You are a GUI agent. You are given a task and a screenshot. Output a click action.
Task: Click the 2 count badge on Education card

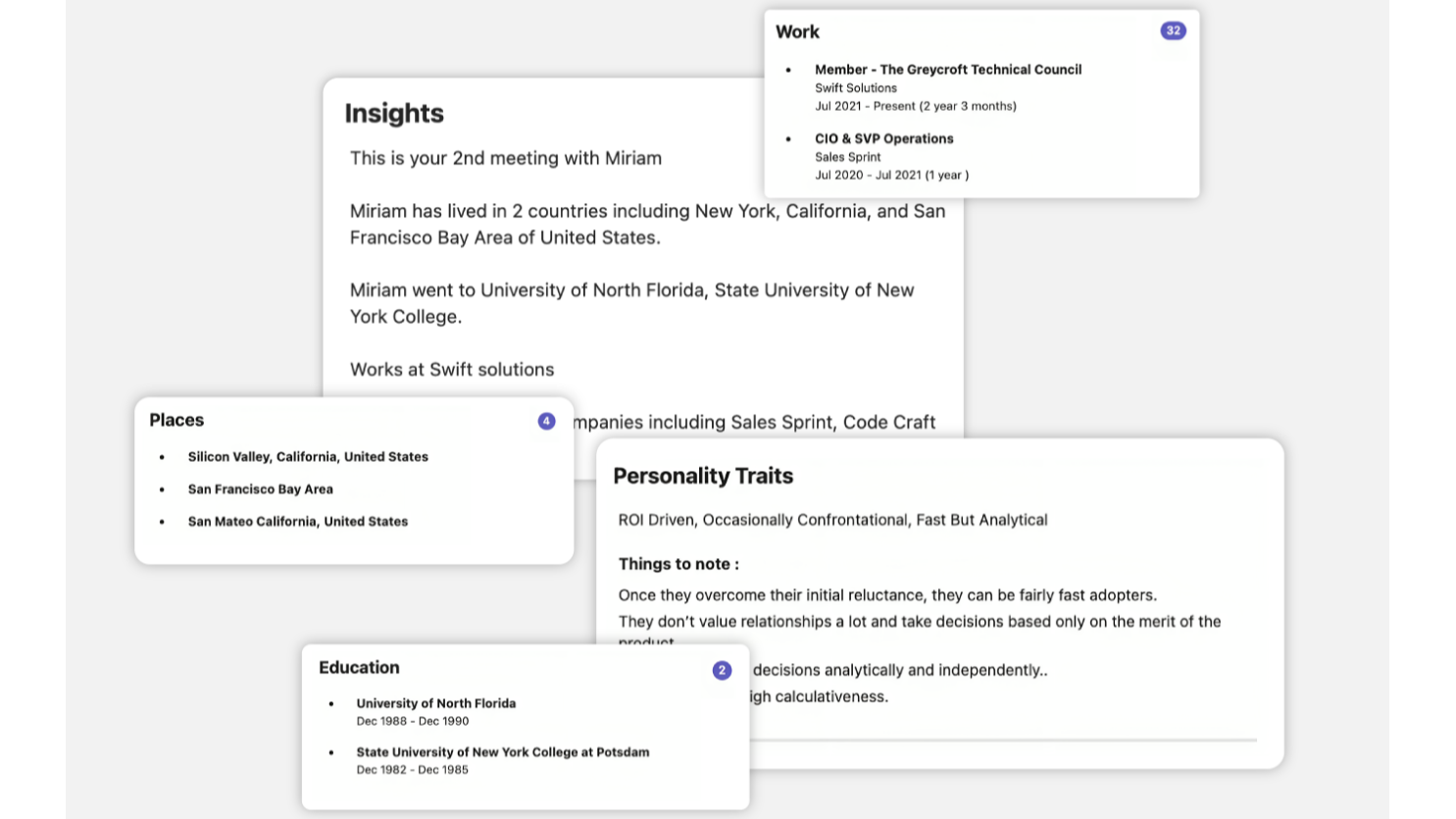coord(722,670)
